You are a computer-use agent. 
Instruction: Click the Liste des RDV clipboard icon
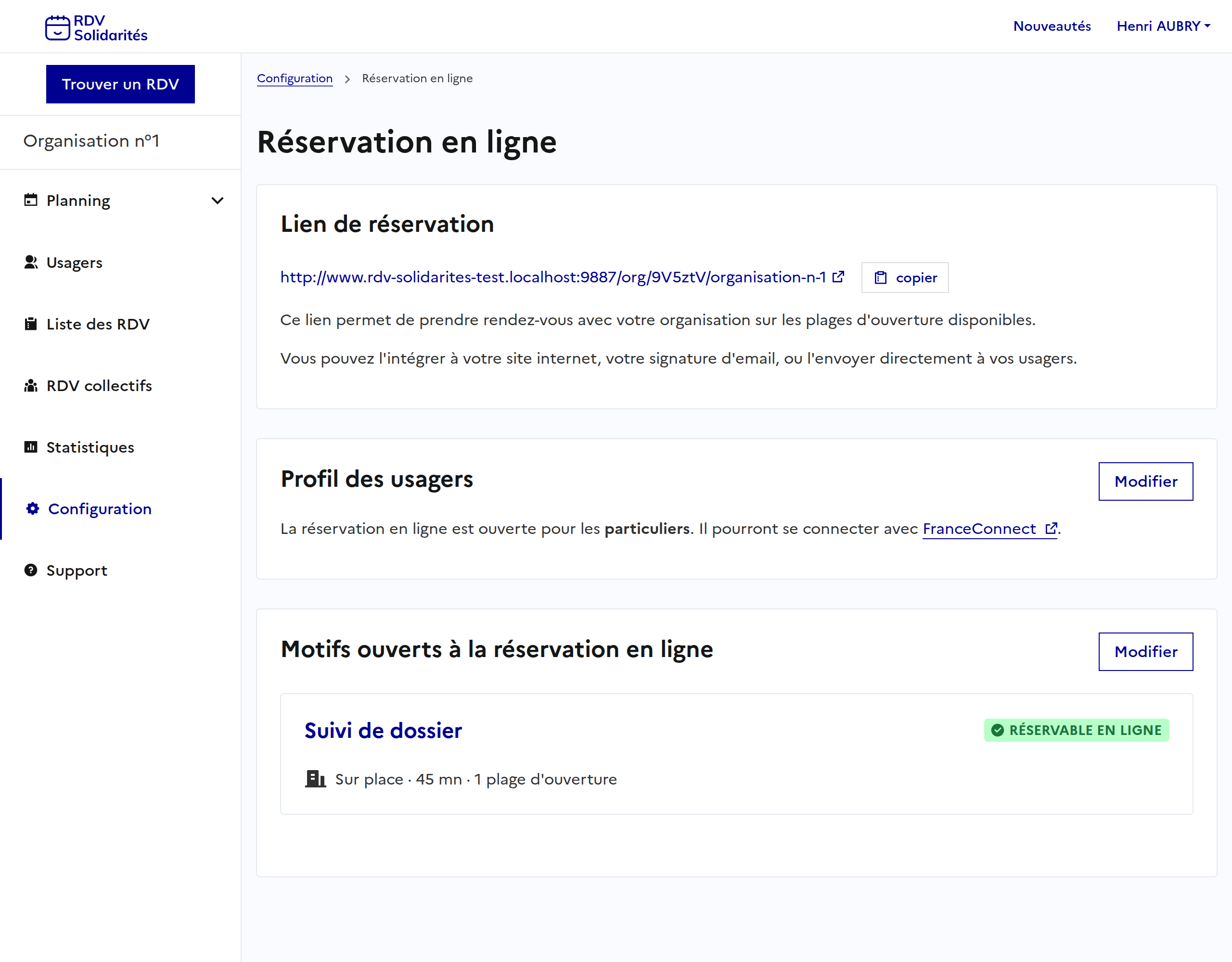30,324
